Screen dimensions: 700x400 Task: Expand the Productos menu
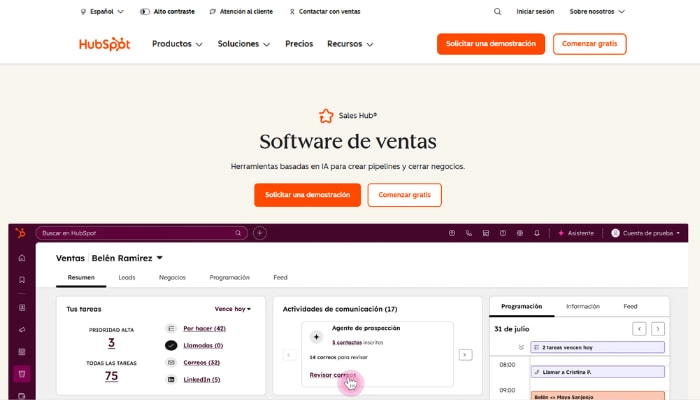tap(177, 44)
